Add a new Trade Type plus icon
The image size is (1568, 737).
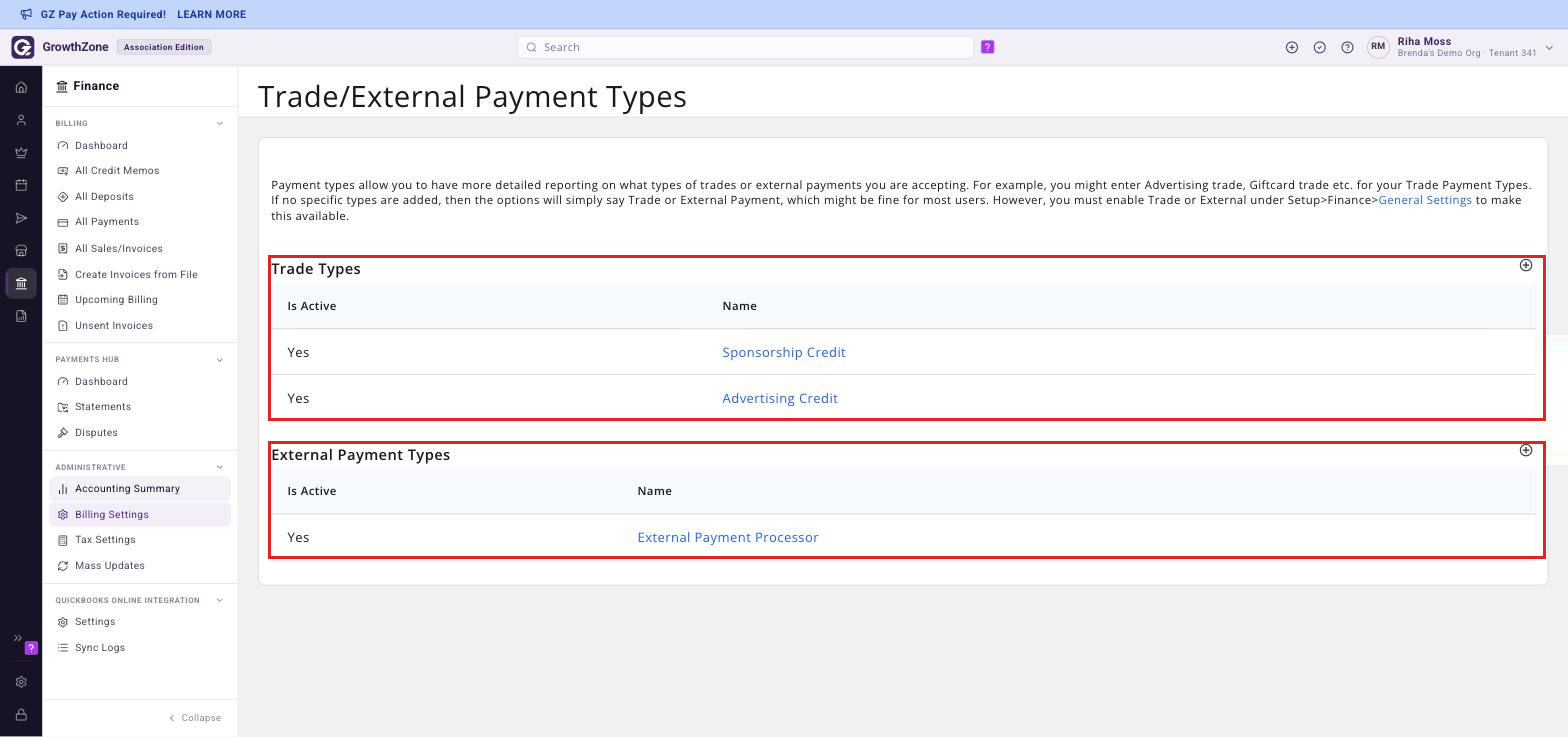point(1526,265)
